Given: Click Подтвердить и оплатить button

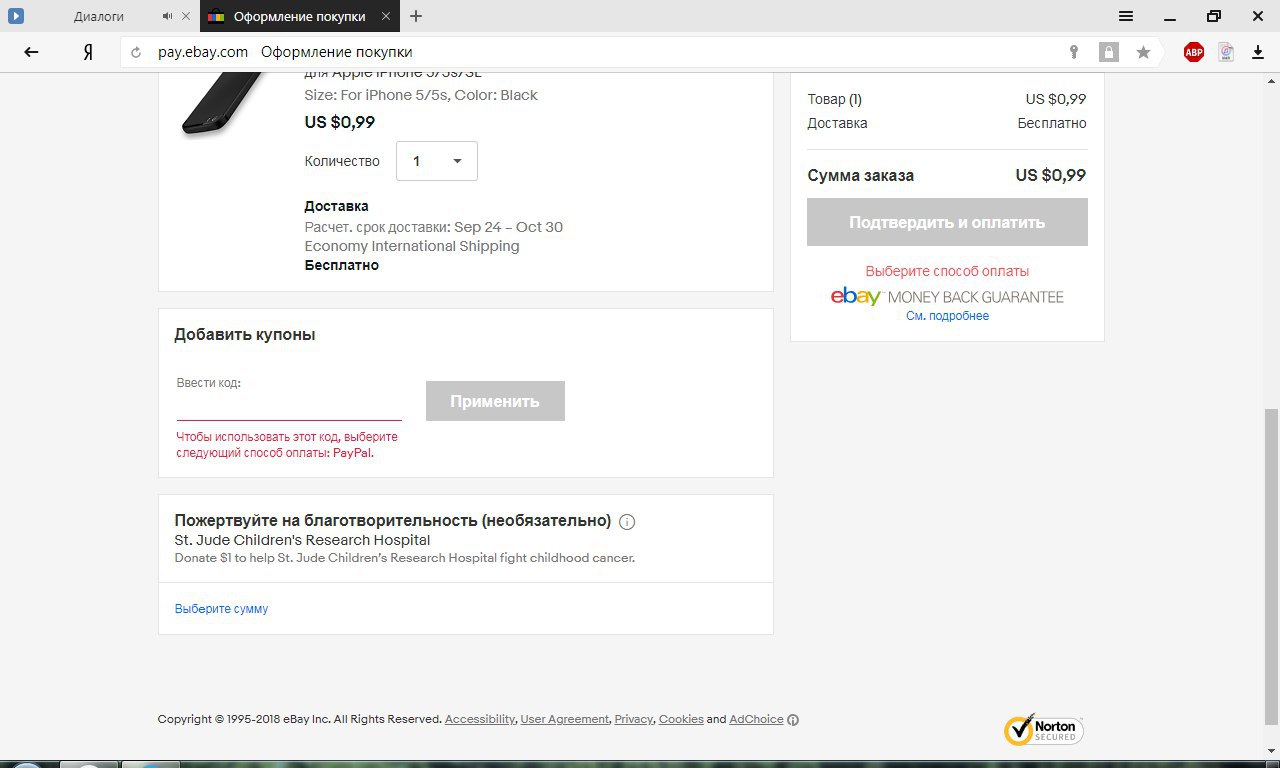Looking at the screenshot, I should tap(947, 222).
